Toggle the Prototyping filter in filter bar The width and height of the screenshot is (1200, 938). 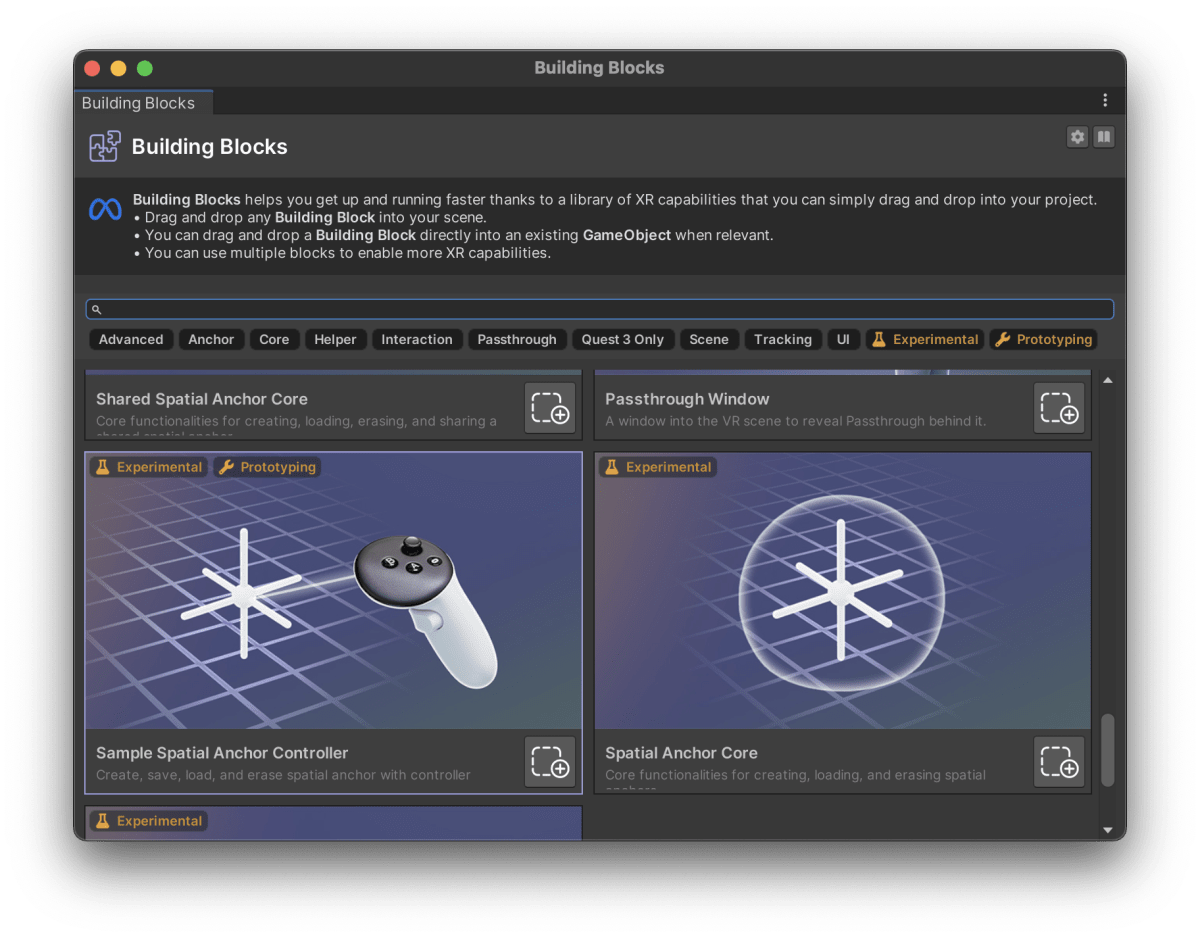pos(1043,340)
